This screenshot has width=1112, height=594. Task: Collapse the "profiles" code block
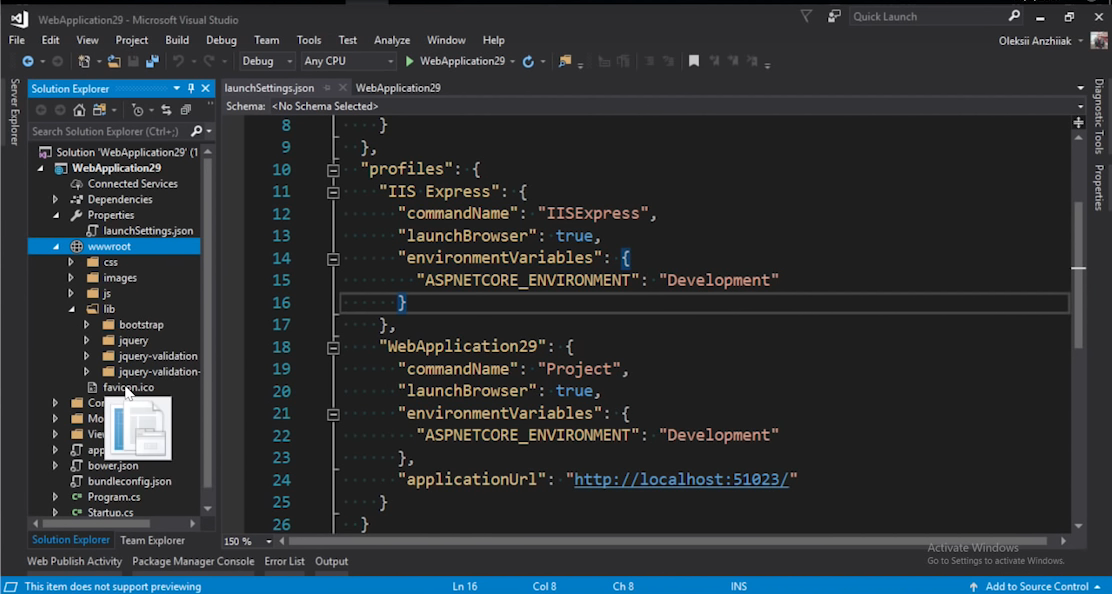point(333,170)
